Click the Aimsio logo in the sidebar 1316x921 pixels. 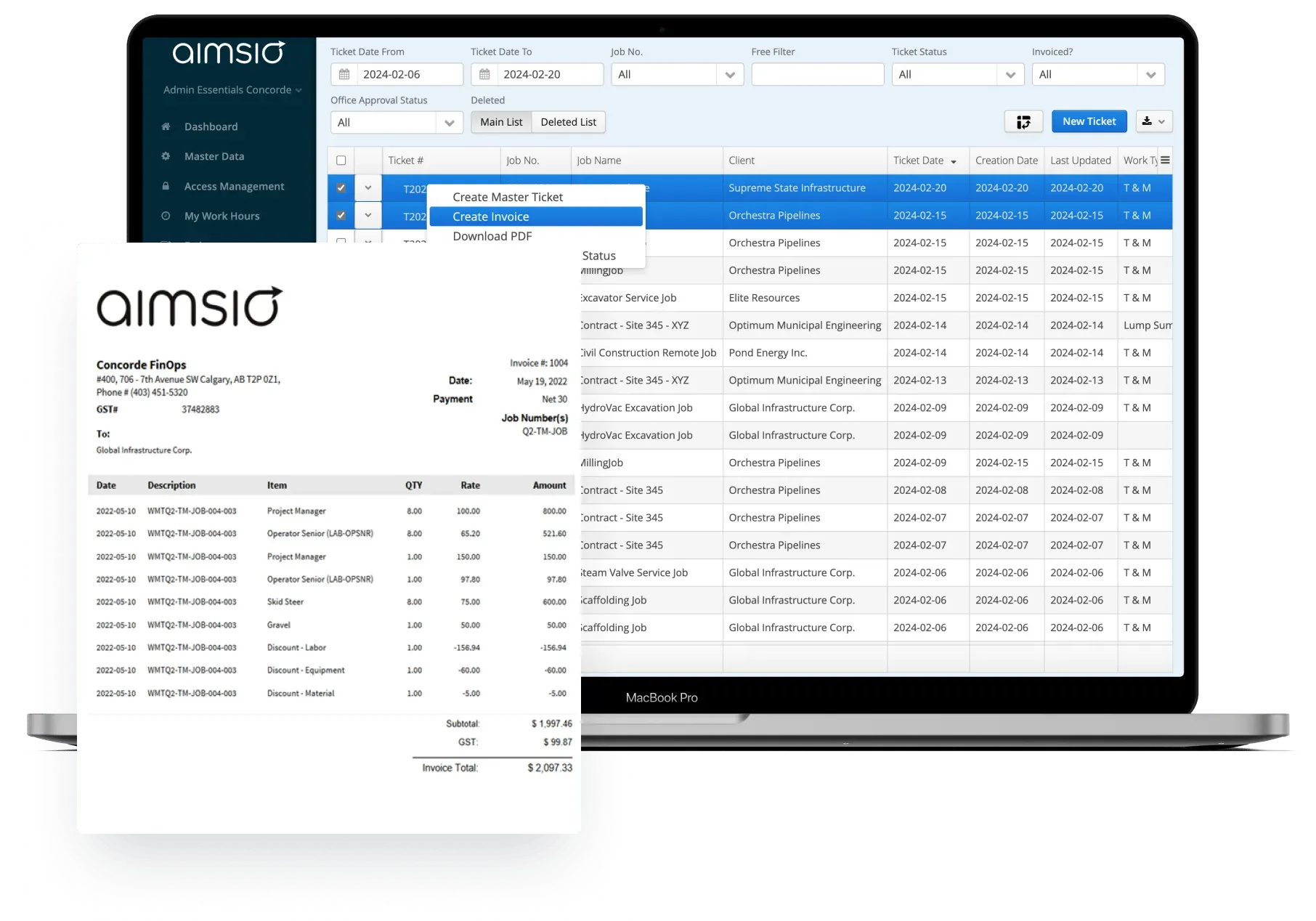pyautogui.click(x=227, y=52)
